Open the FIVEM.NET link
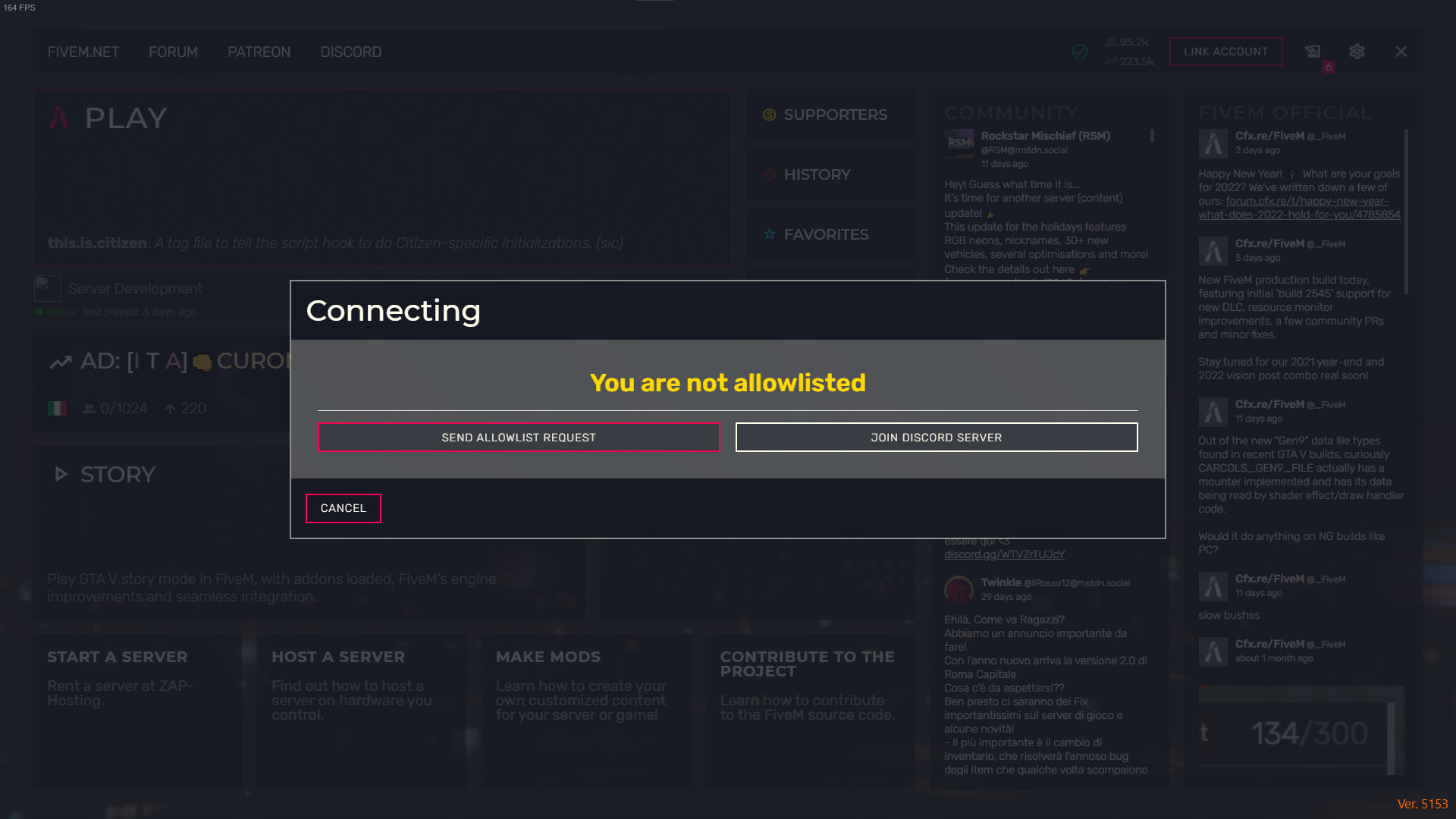1456x819 pixels. (83, 52)
